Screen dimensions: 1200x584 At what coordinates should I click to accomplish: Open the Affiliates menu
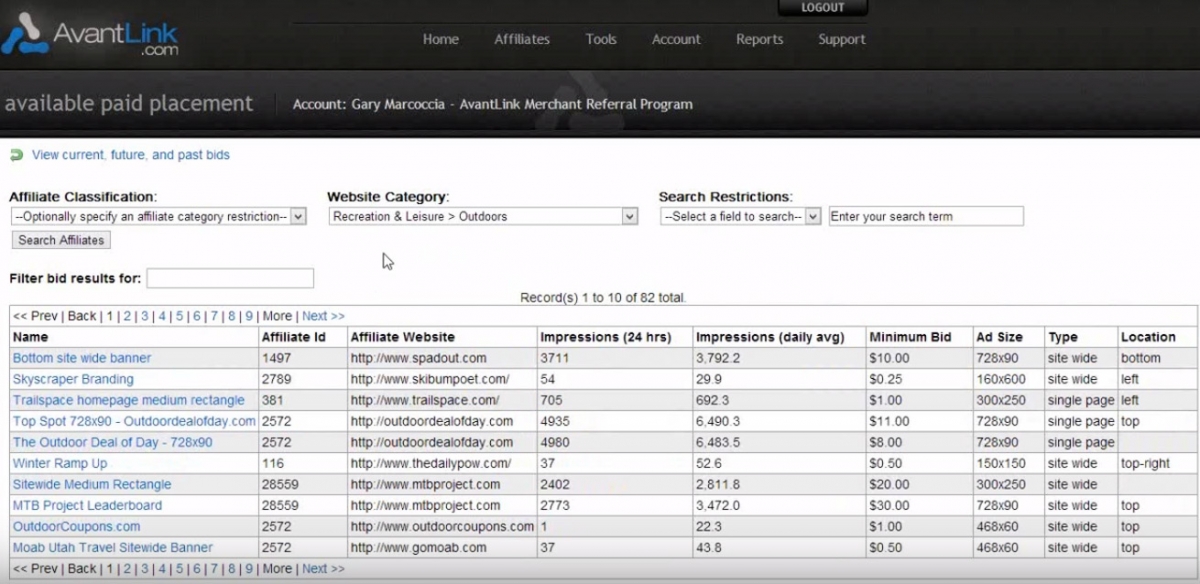(x=522, y=39)
